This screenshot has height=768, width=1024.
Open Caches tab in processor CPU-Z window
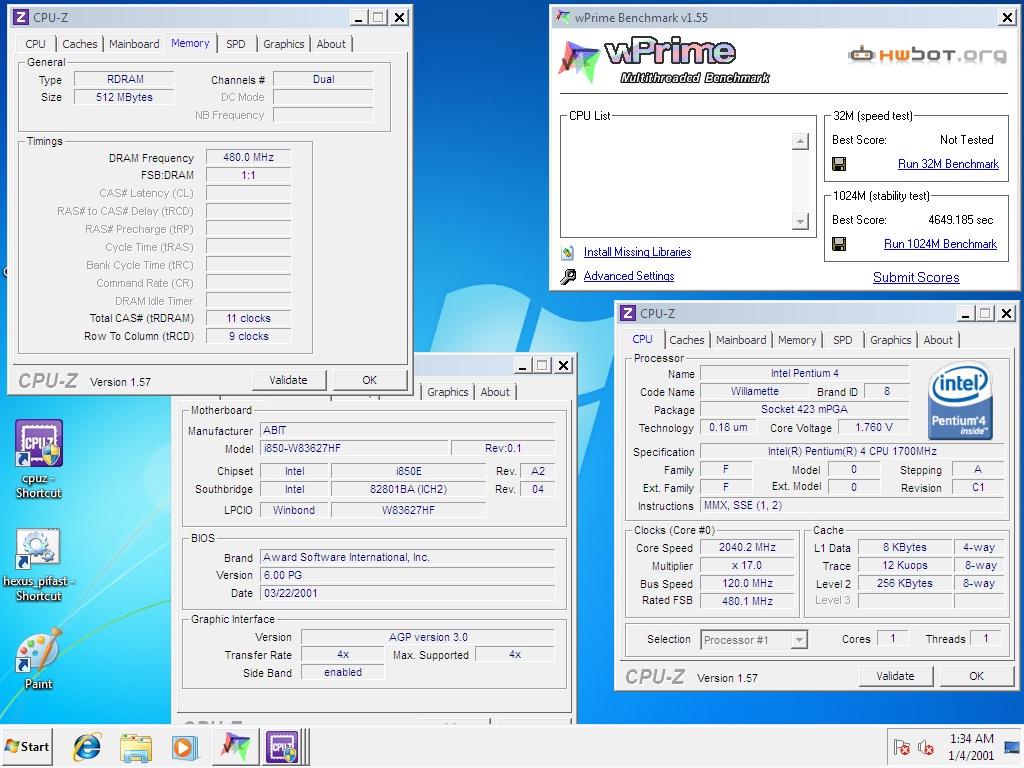pyautogui.click(x=686, y=340)
